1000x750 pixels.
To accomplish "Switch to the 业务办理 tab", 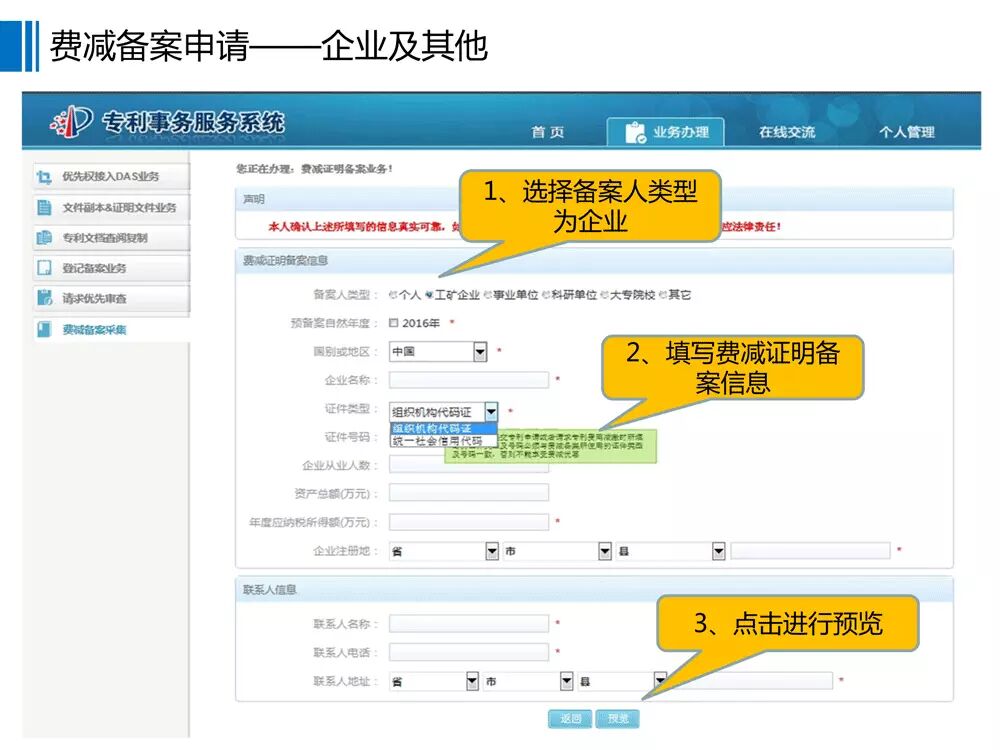I will coord(665,132).
